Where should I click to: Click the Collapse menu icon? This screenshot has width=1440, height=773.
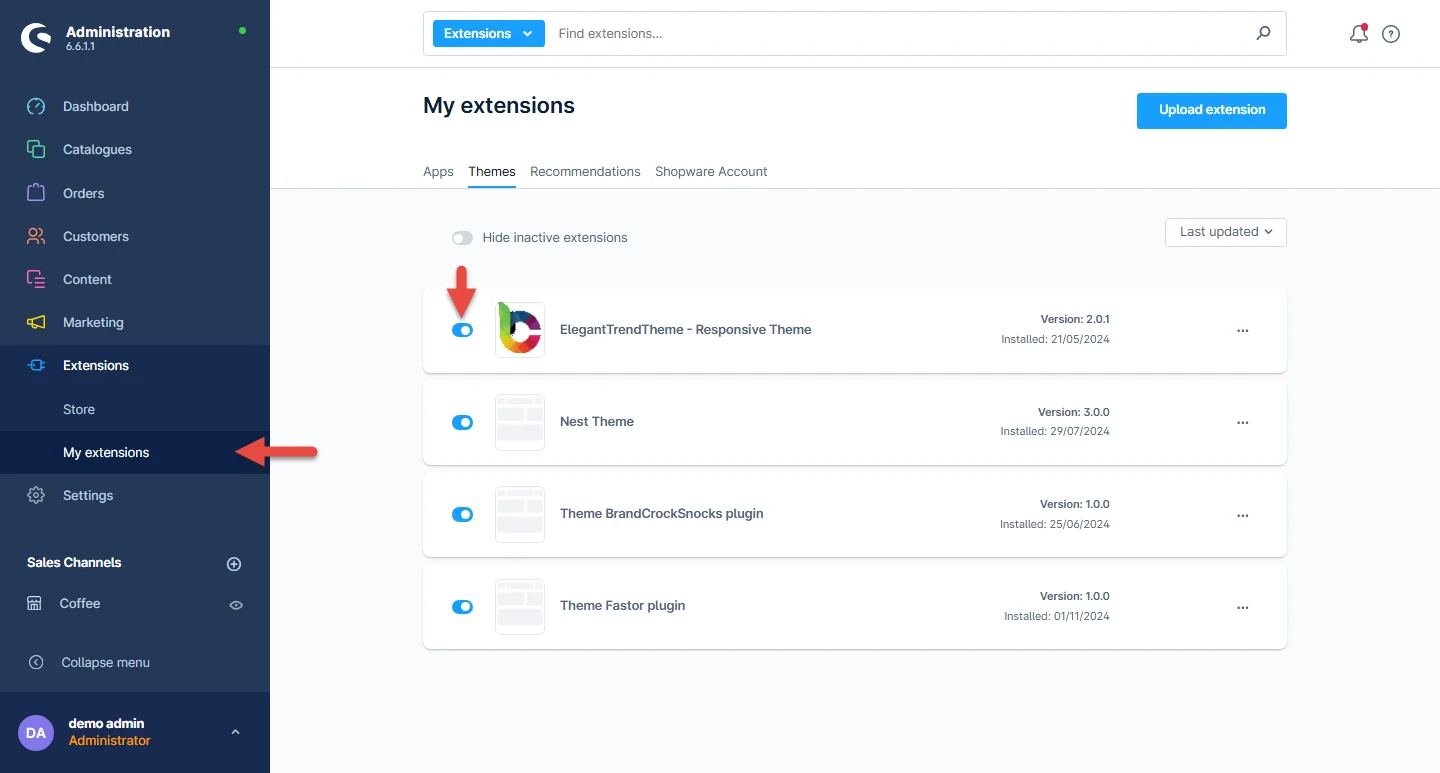36,662
